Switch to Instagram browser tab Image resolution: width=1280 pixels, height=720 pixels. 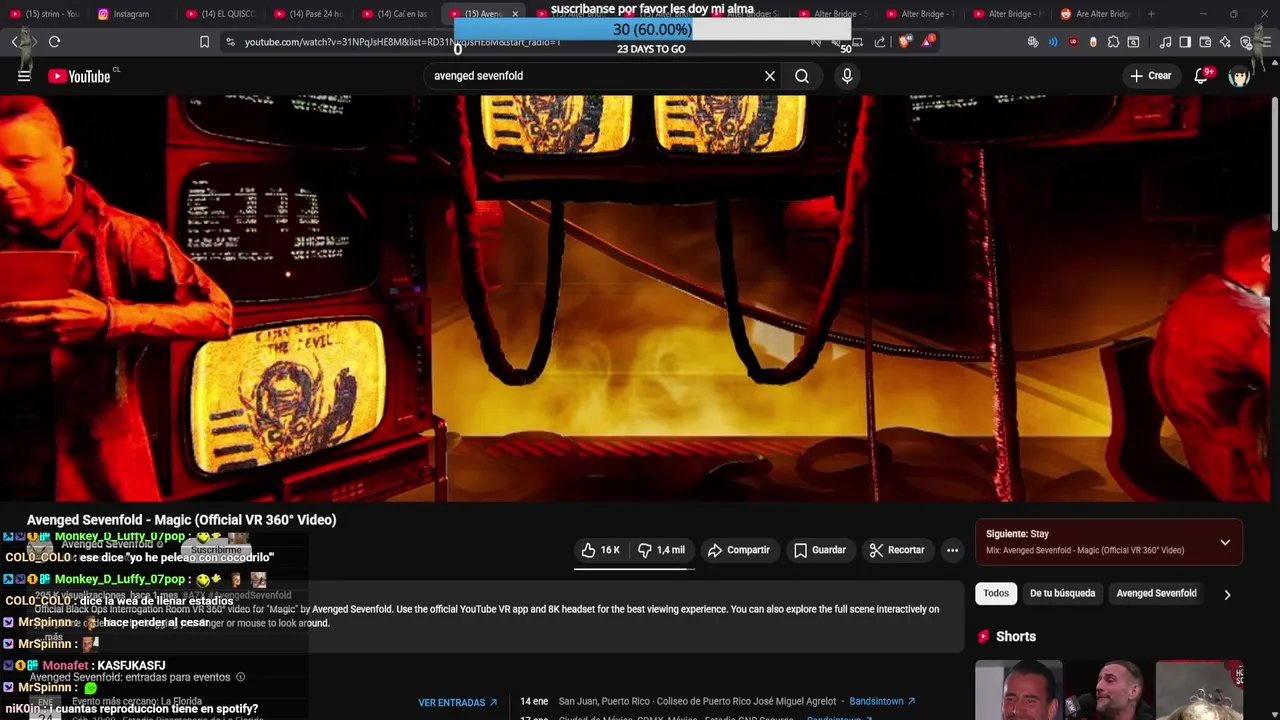131,14
